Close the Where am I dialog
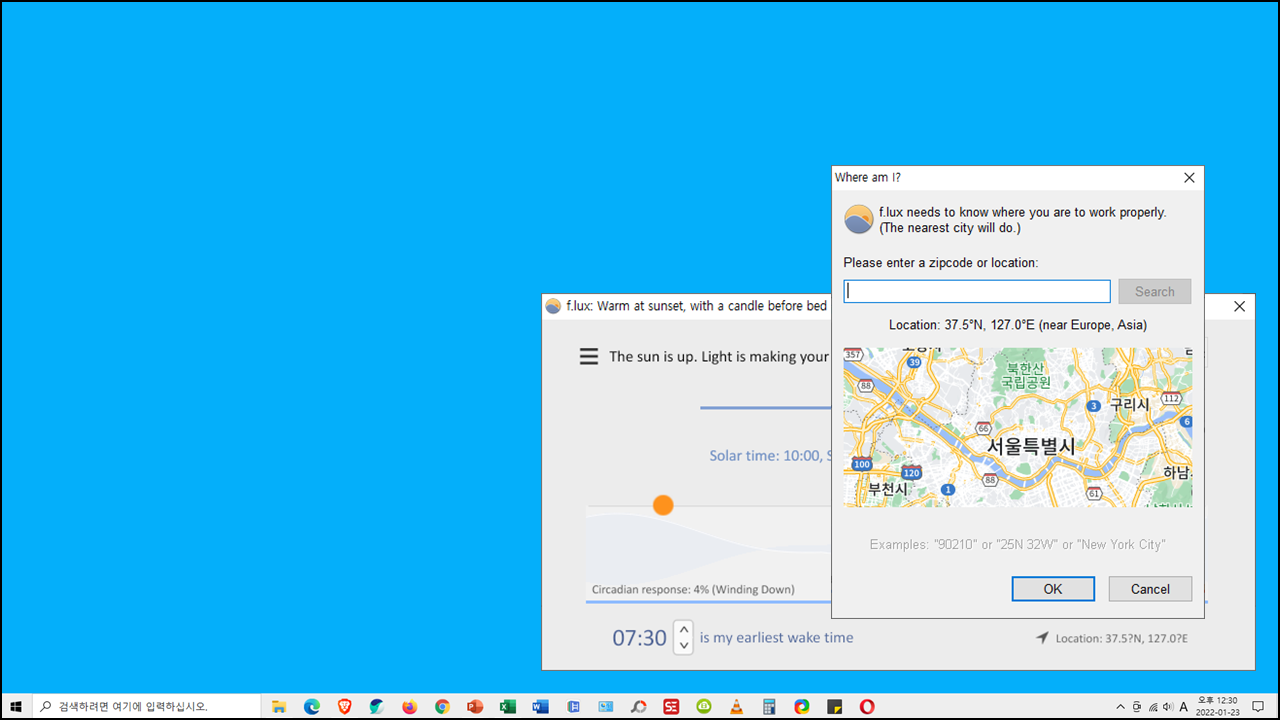Image resolution: width=1280 pixels, height=720 pixels. (1189, 178)
